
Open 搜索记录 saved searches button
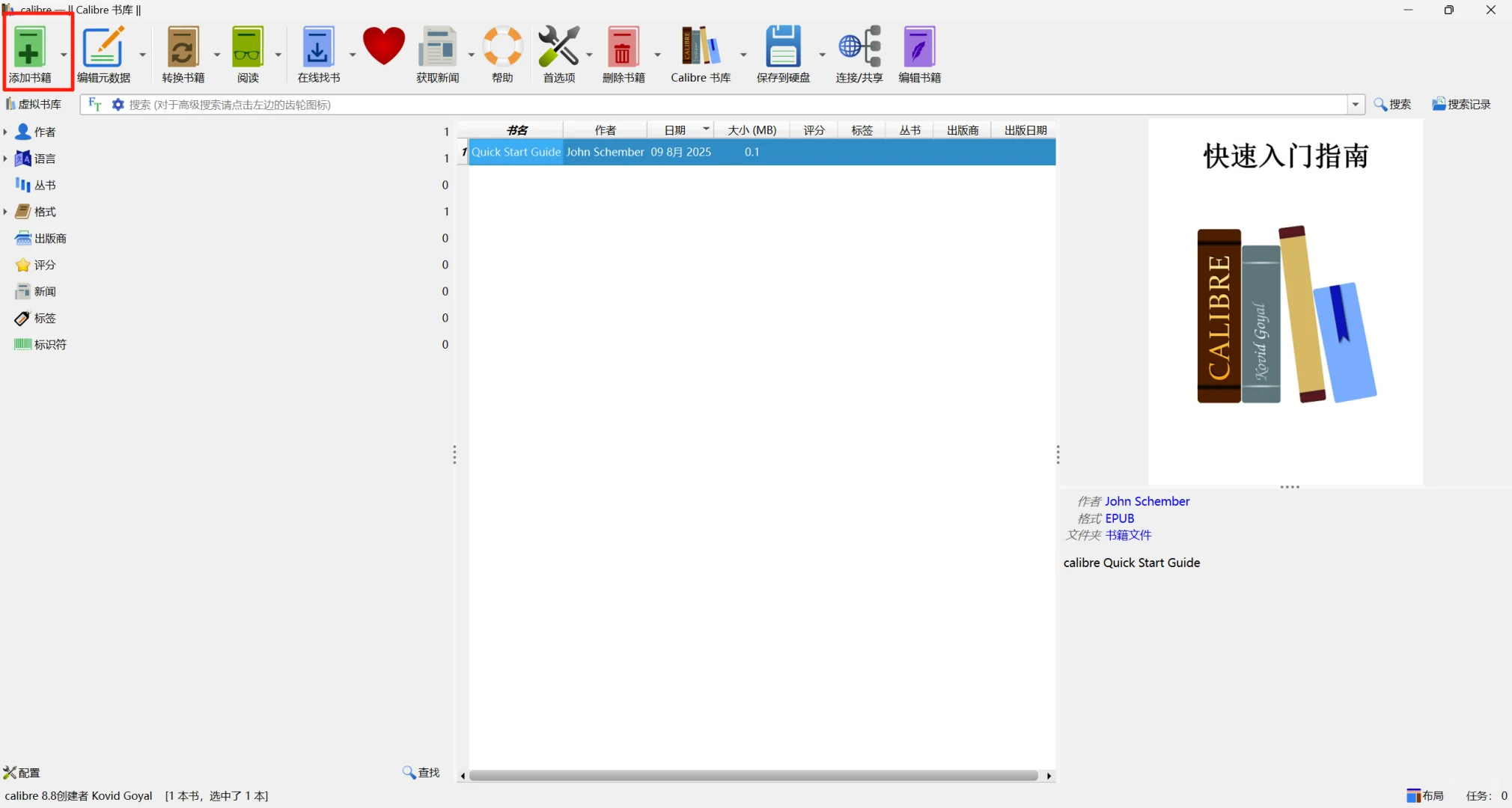click(x=1461, y=104)
